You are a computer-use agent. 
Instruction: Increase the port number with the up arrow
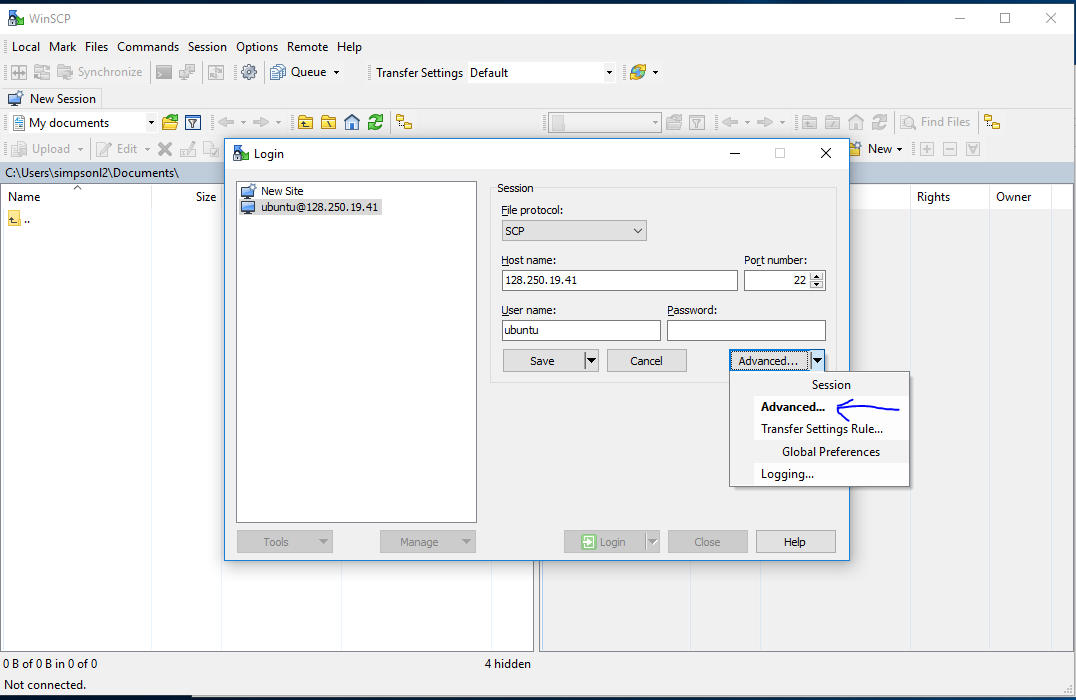[816, 276]
